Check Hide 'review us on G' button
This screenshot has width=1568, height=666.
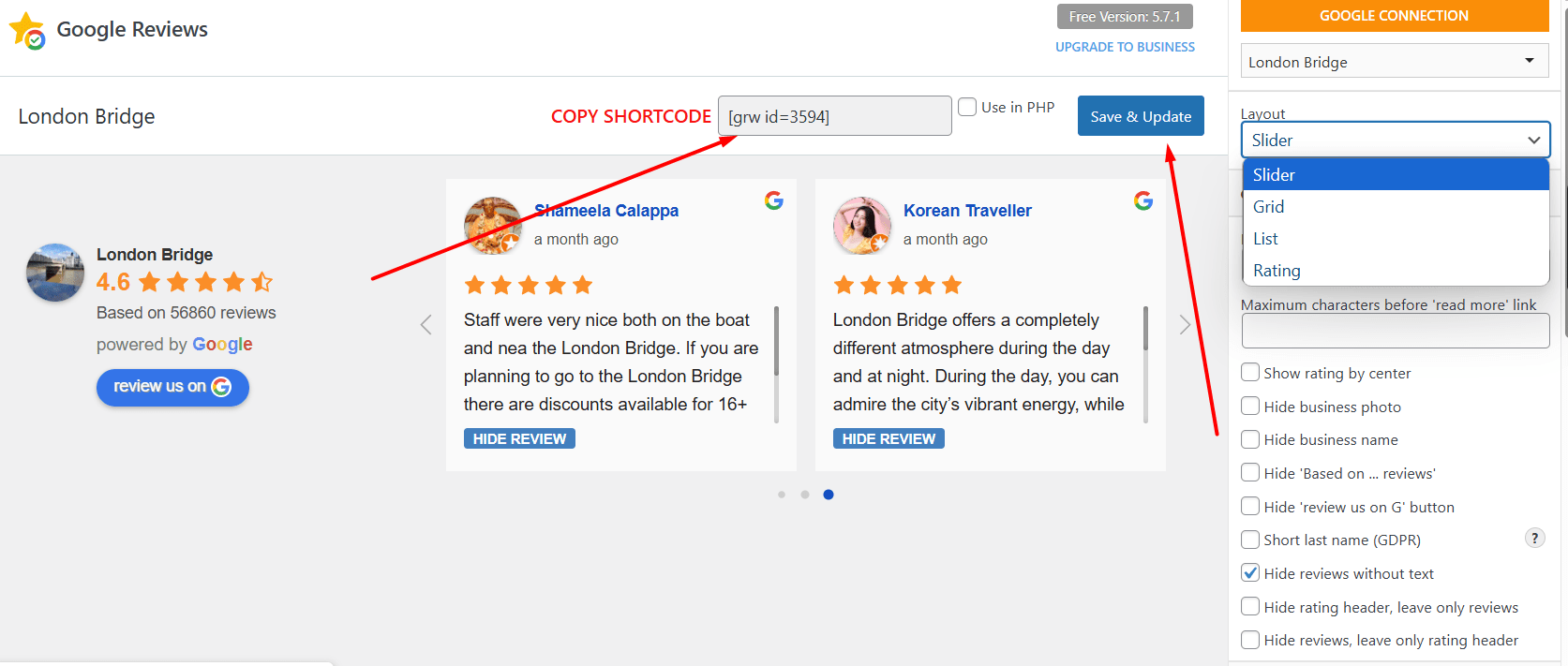point(1250,506)
